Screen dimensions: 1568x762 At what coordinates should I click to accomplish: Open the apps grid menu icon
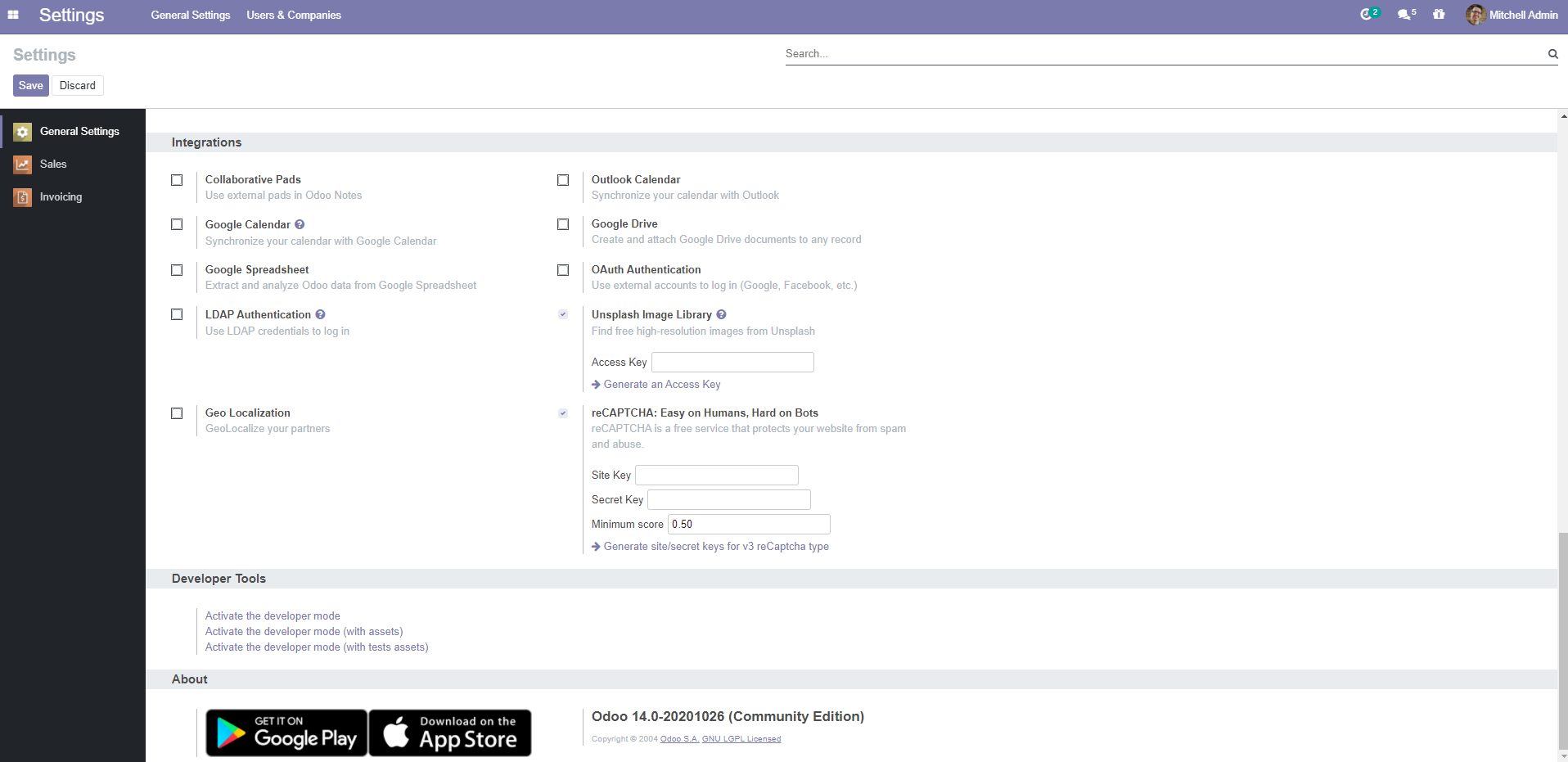tap(13, 15)
